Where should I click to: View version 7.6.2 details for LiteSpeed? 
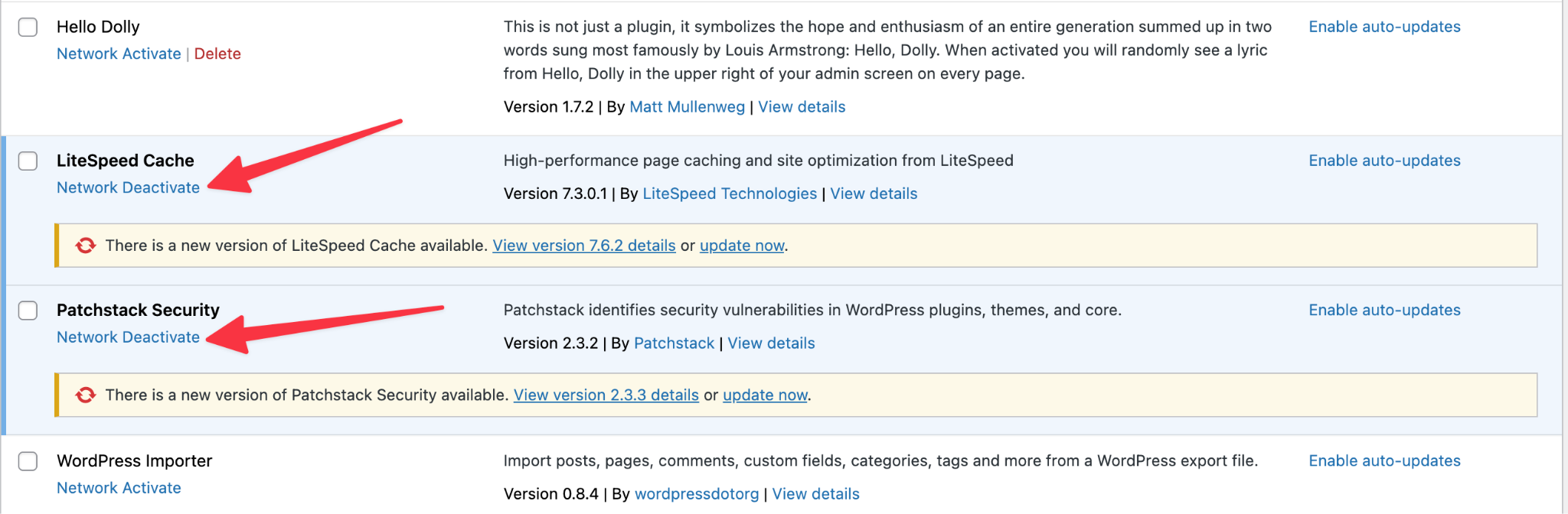[x=583, y=246]
